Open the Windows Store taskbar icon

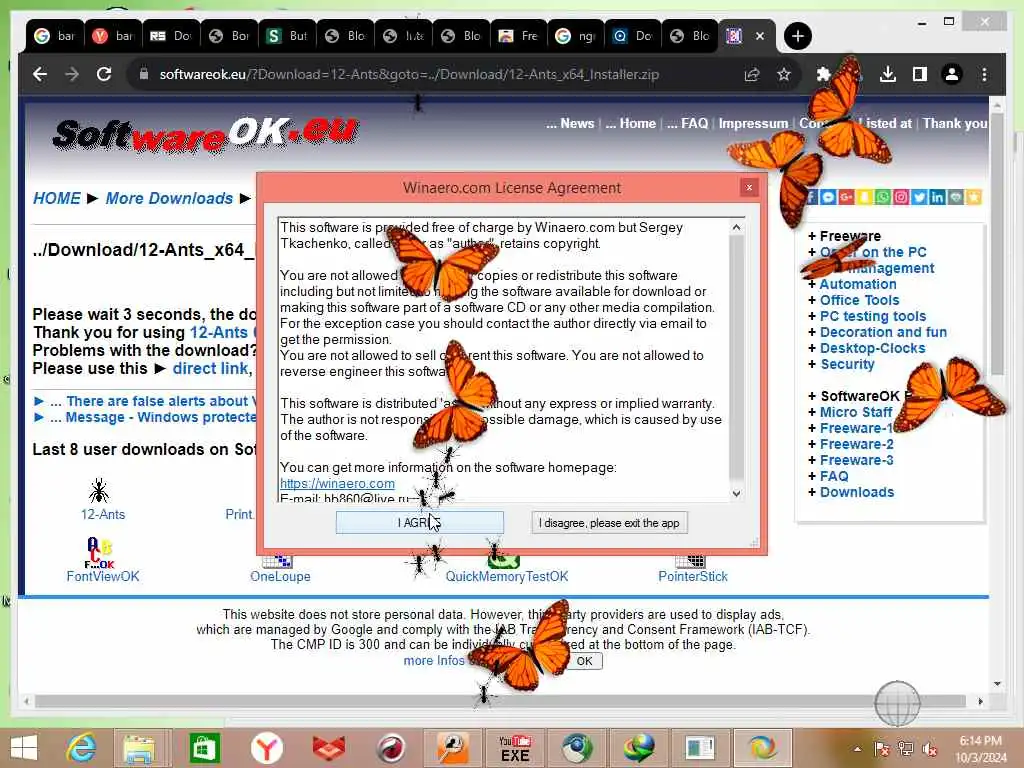pyautogui.click(x=204, y=748)
